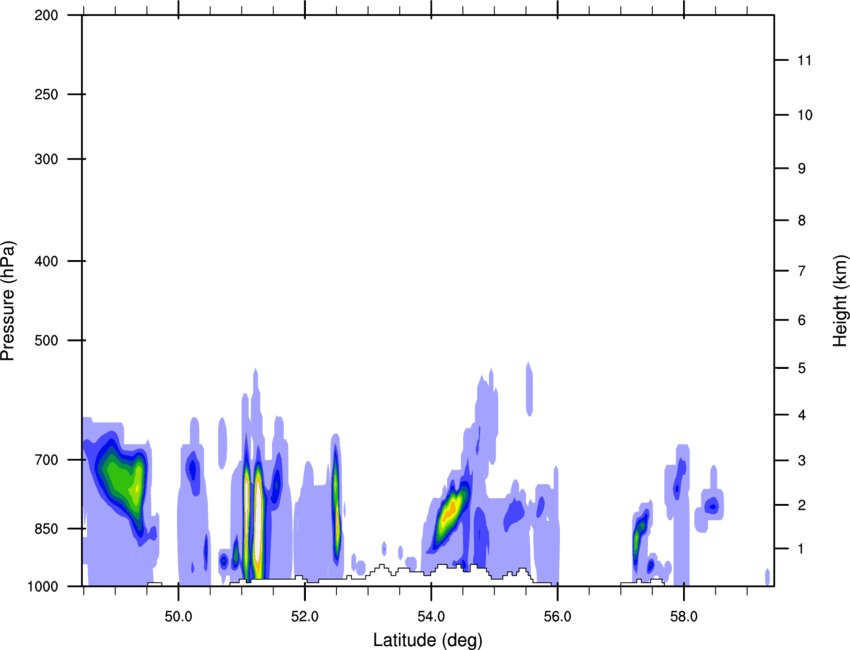
Task: Click the 'Latitude (deg)' axis title
Action: pyautogui.click(x=428, y=640)
